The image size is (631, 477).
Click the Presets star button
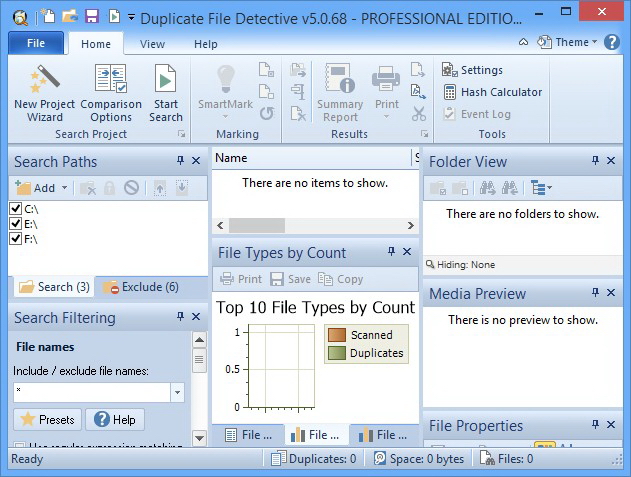(47, 420)
